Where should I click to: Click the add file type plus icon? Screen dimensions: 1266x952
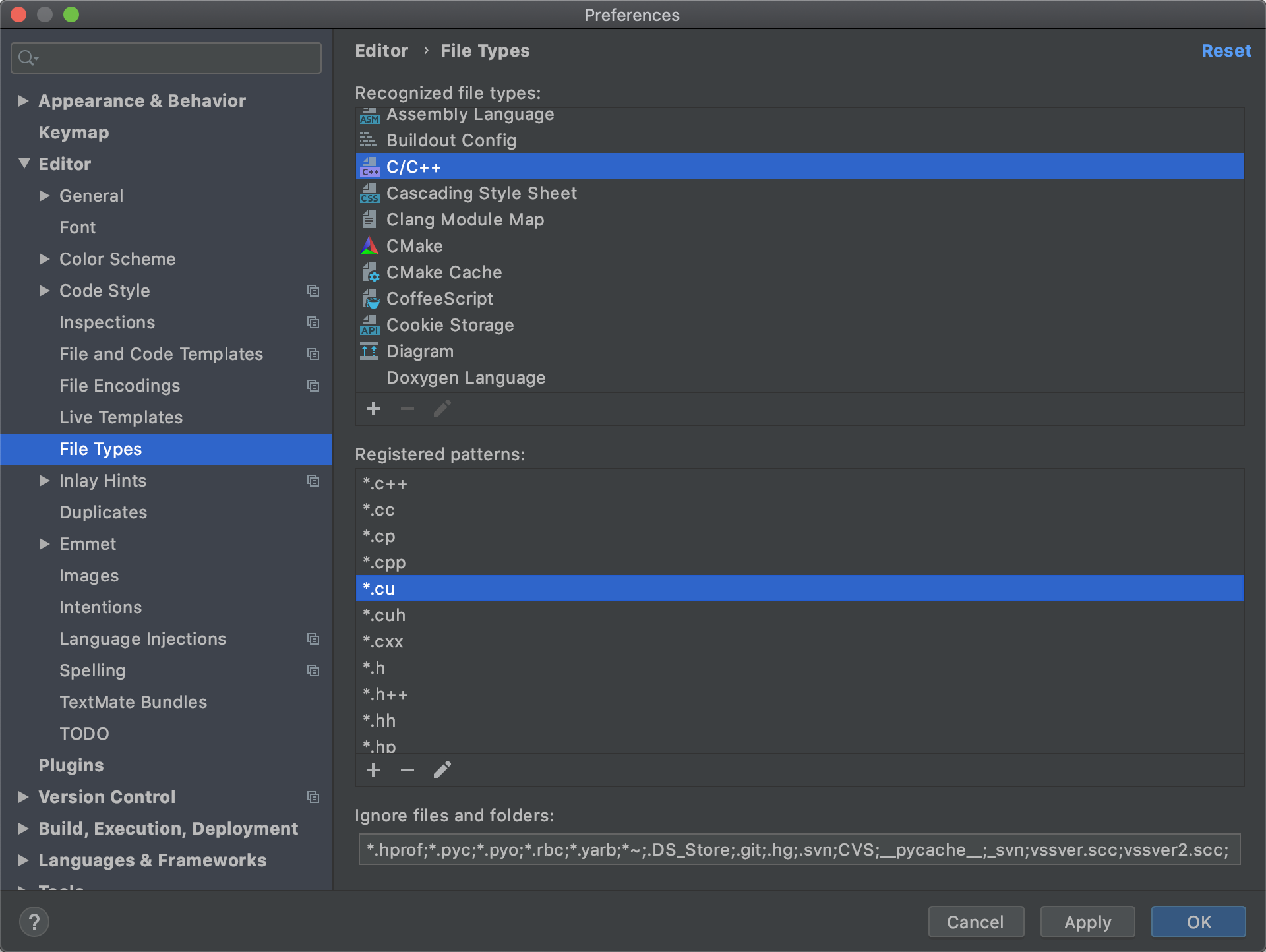coord(373,409)
